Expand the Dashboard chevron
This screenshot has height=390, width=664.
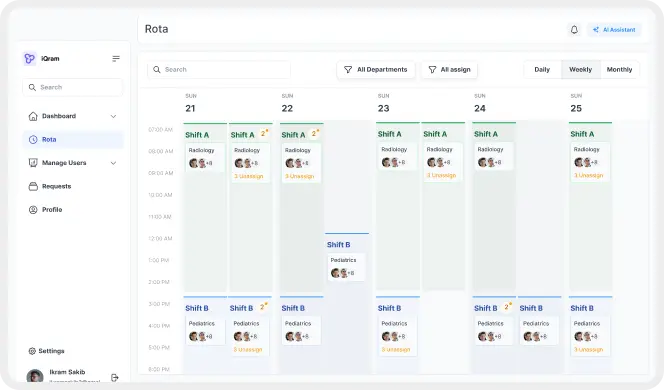pyautogui.click(x=113, y=116)
